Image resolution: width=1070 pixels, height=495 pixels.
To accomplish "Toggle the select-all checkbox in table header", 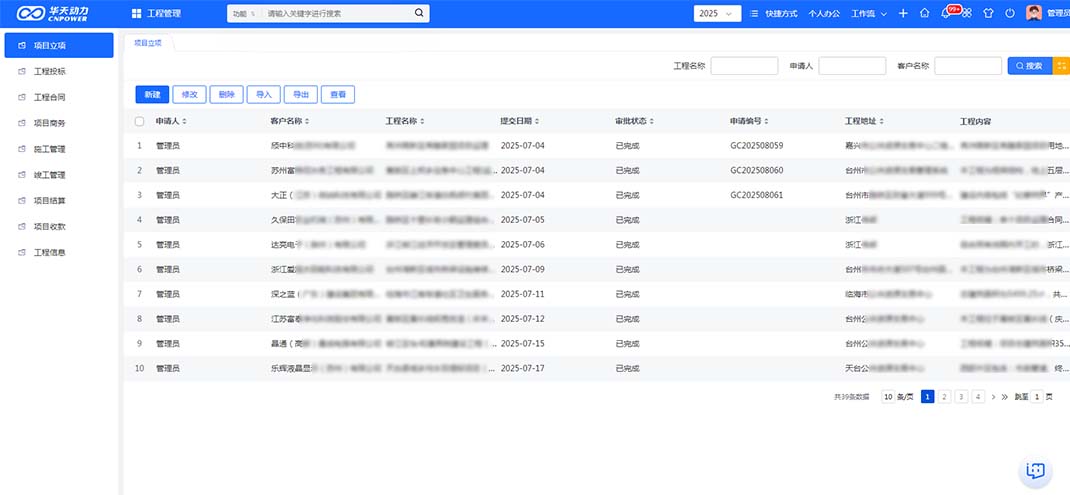I will 139,121.
